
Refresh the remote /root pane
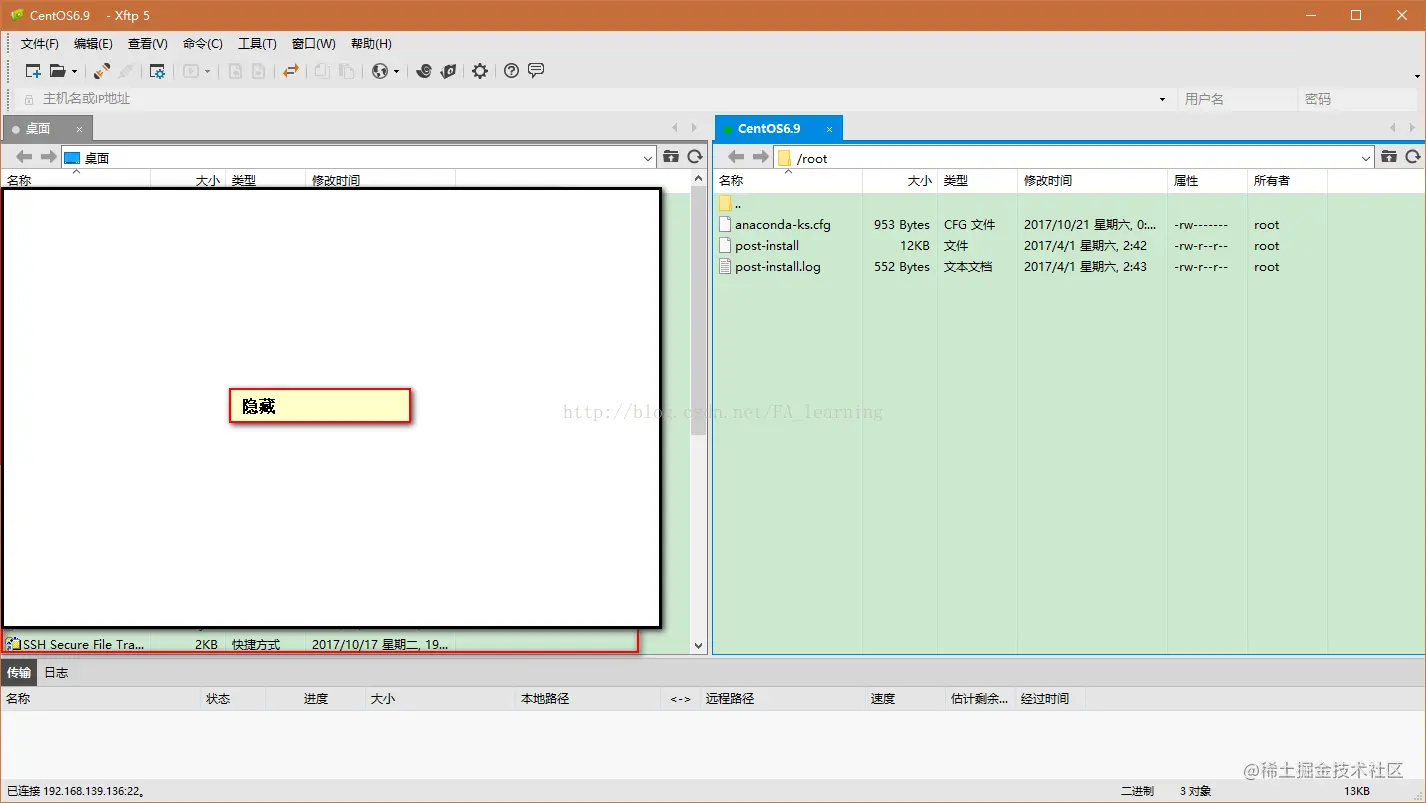[x=1413, y=157]
